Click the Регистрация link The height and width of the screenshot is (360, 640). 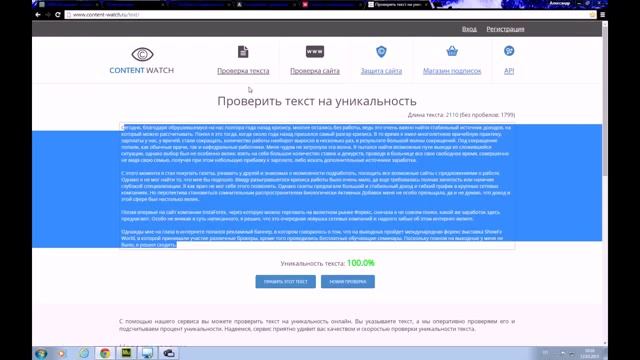pyautogui.click(x=505, y=29)
